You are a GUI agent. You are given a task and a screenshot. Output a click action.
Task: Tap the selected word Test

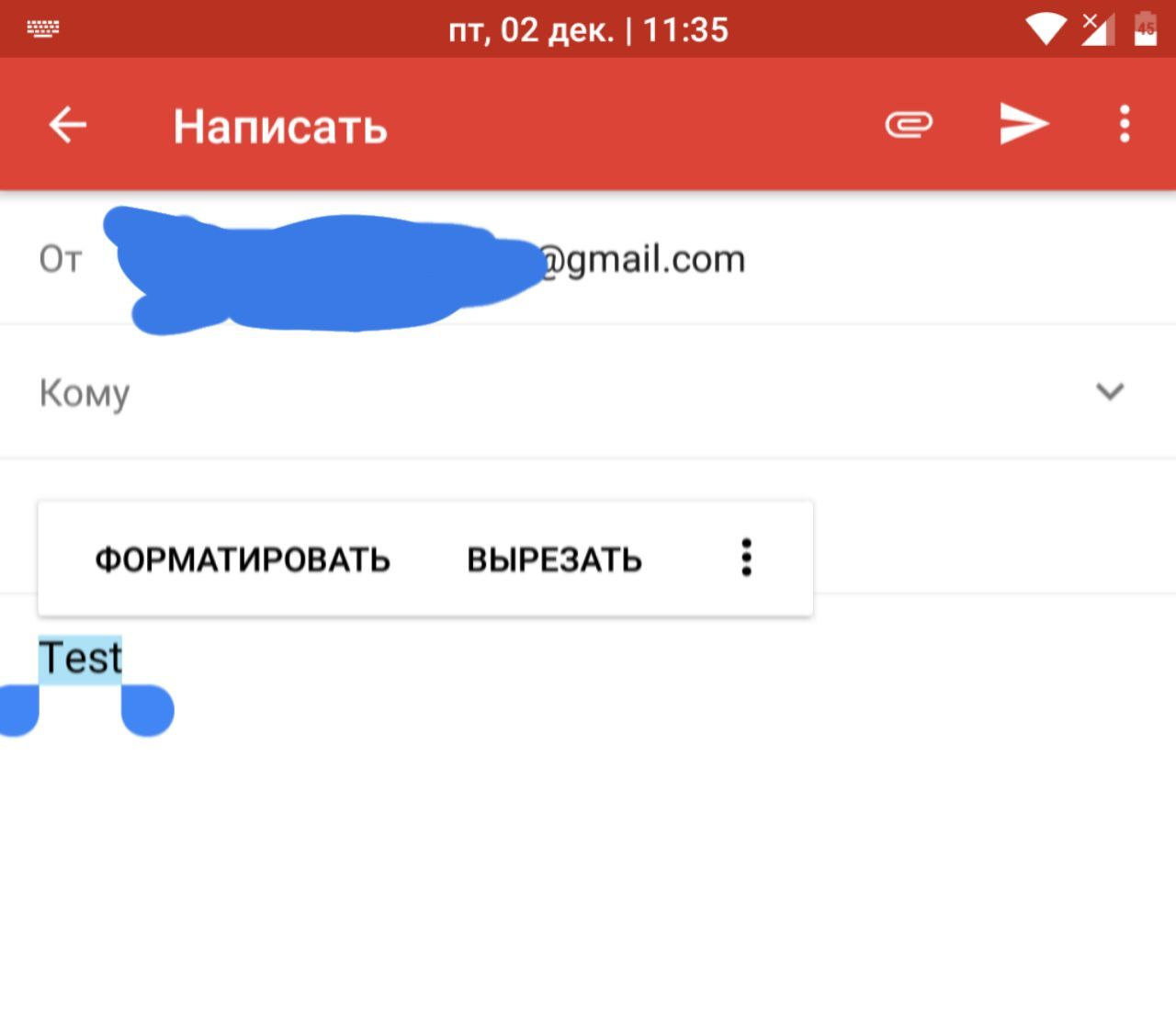(80, 659)
